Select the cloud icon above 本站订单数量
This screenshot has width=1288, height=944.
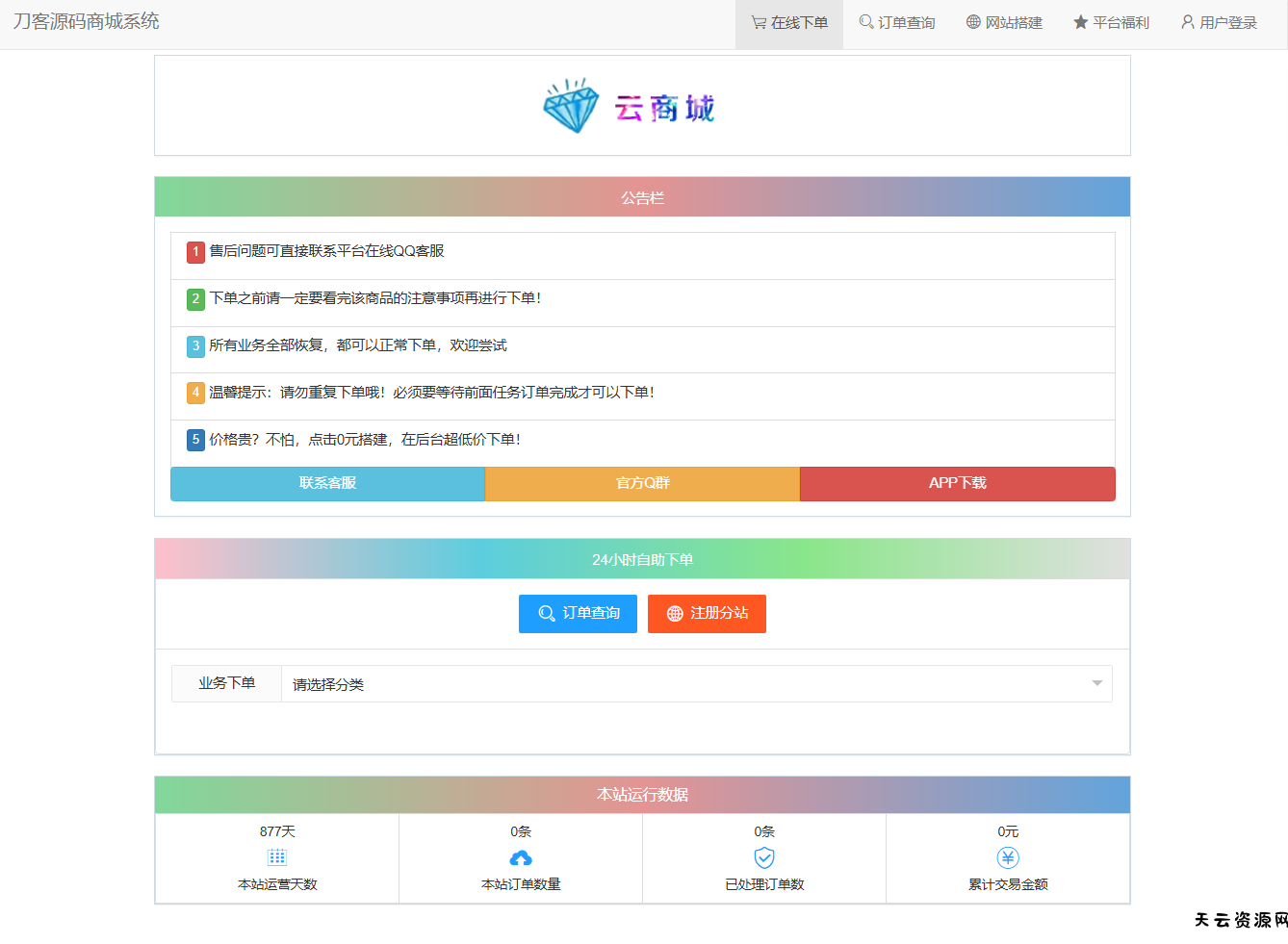click(521, 856)
